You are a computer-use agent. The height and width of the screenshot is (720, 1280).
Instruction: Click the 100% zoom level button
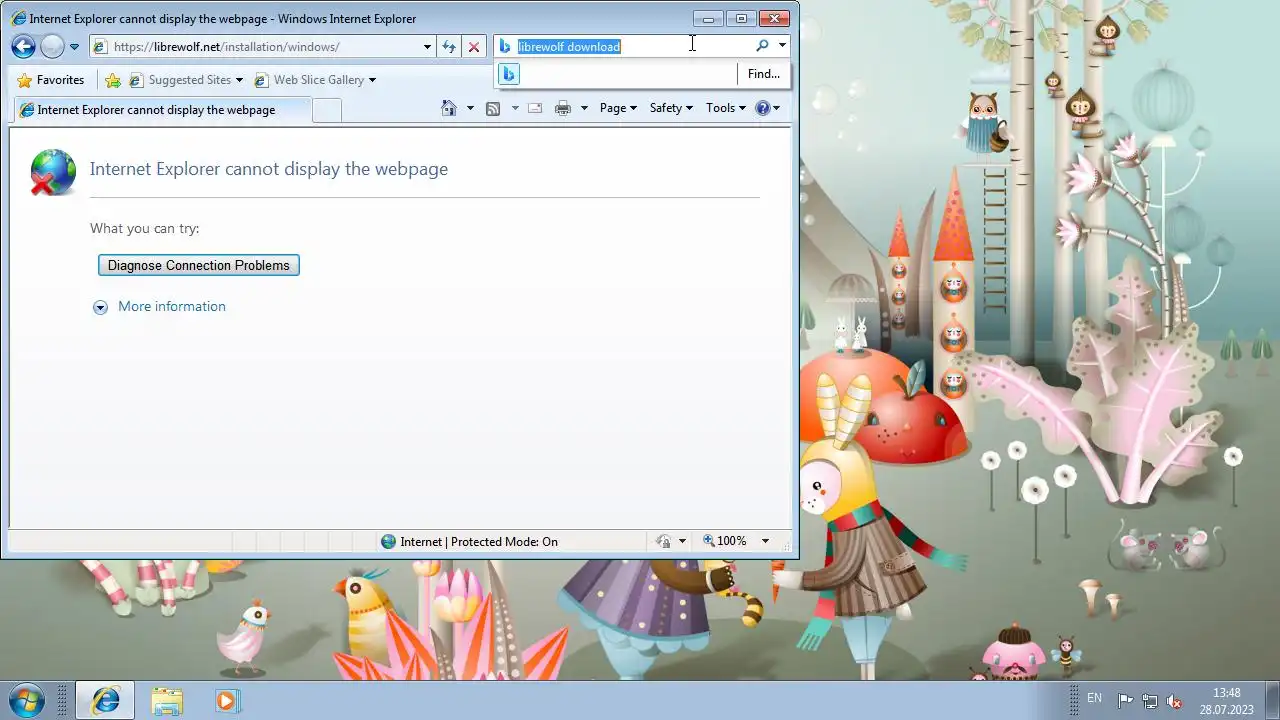[725, 541]
